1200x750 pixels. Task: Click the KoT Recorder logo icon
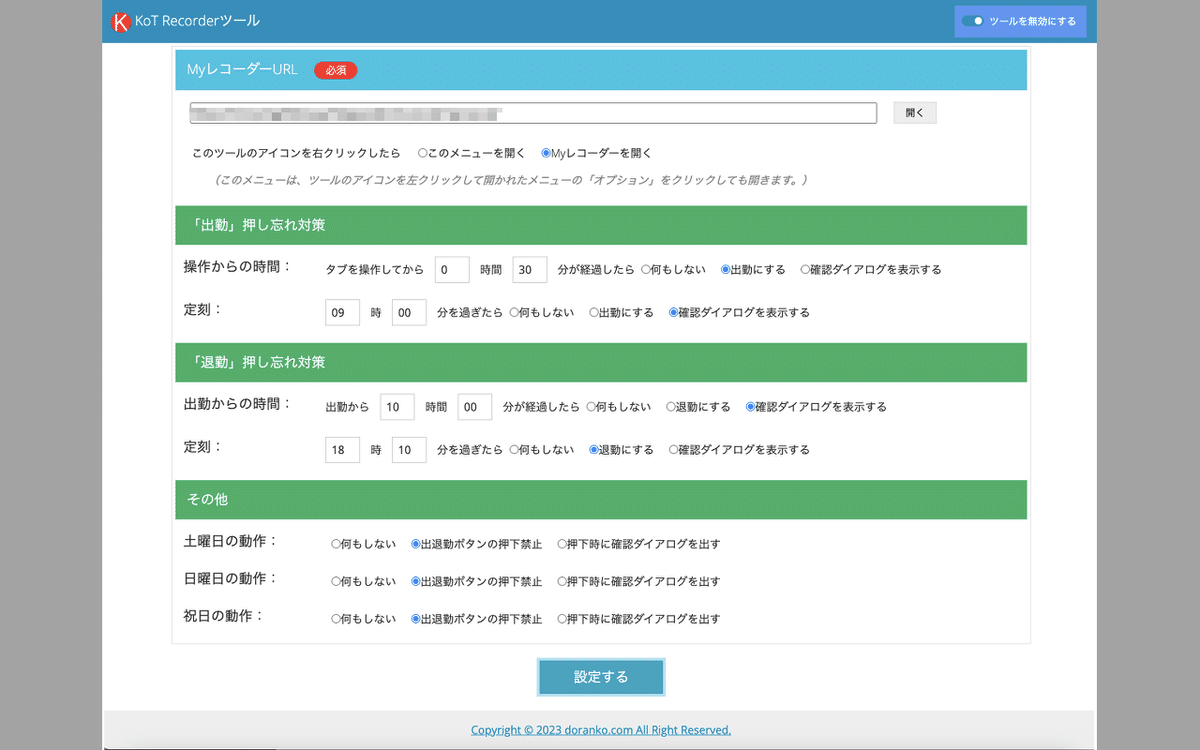(x=121, y=21)
